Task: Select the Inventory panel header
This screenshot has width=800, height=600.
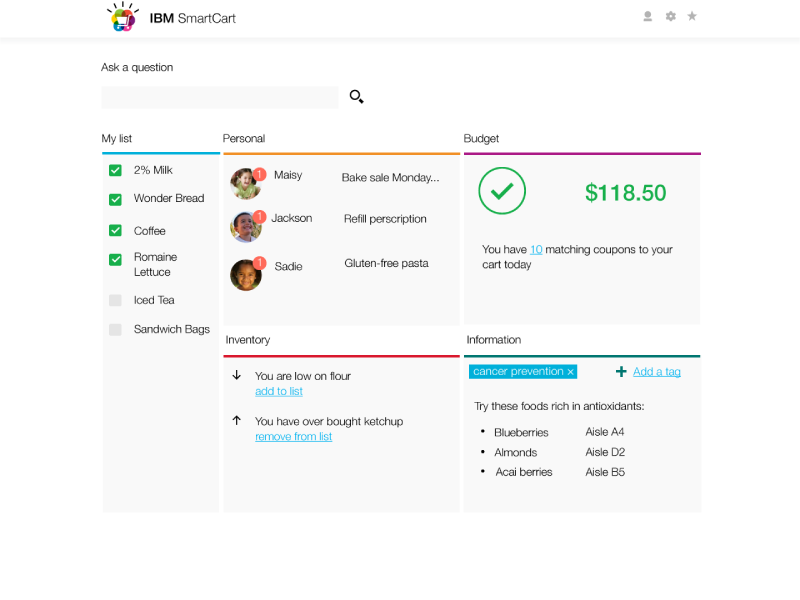Action: (247, 339)
